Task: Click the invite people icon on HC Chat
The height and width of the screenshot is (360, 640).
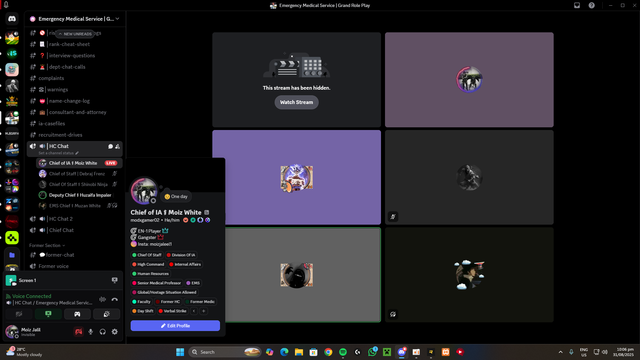Action: point(118,146)
